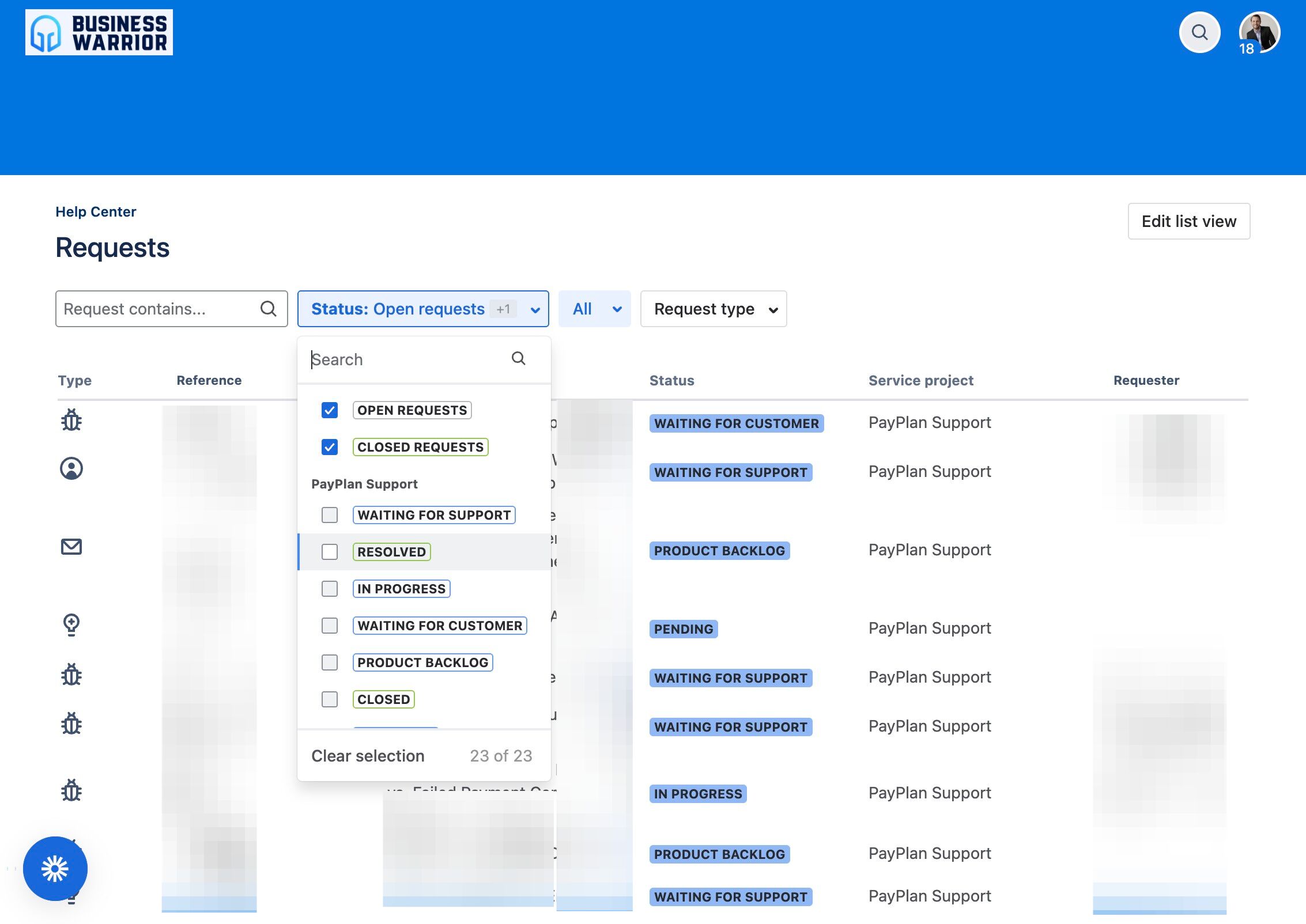Click the Requester column header
Screen dimensions: 1306x924
[x=1146, y=380]
